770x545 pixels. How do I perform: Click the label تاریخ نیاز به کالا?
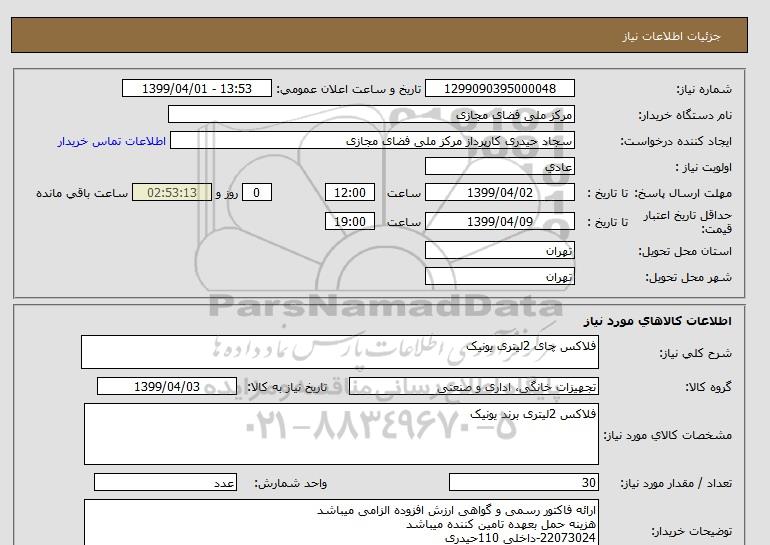pos(287,387)
